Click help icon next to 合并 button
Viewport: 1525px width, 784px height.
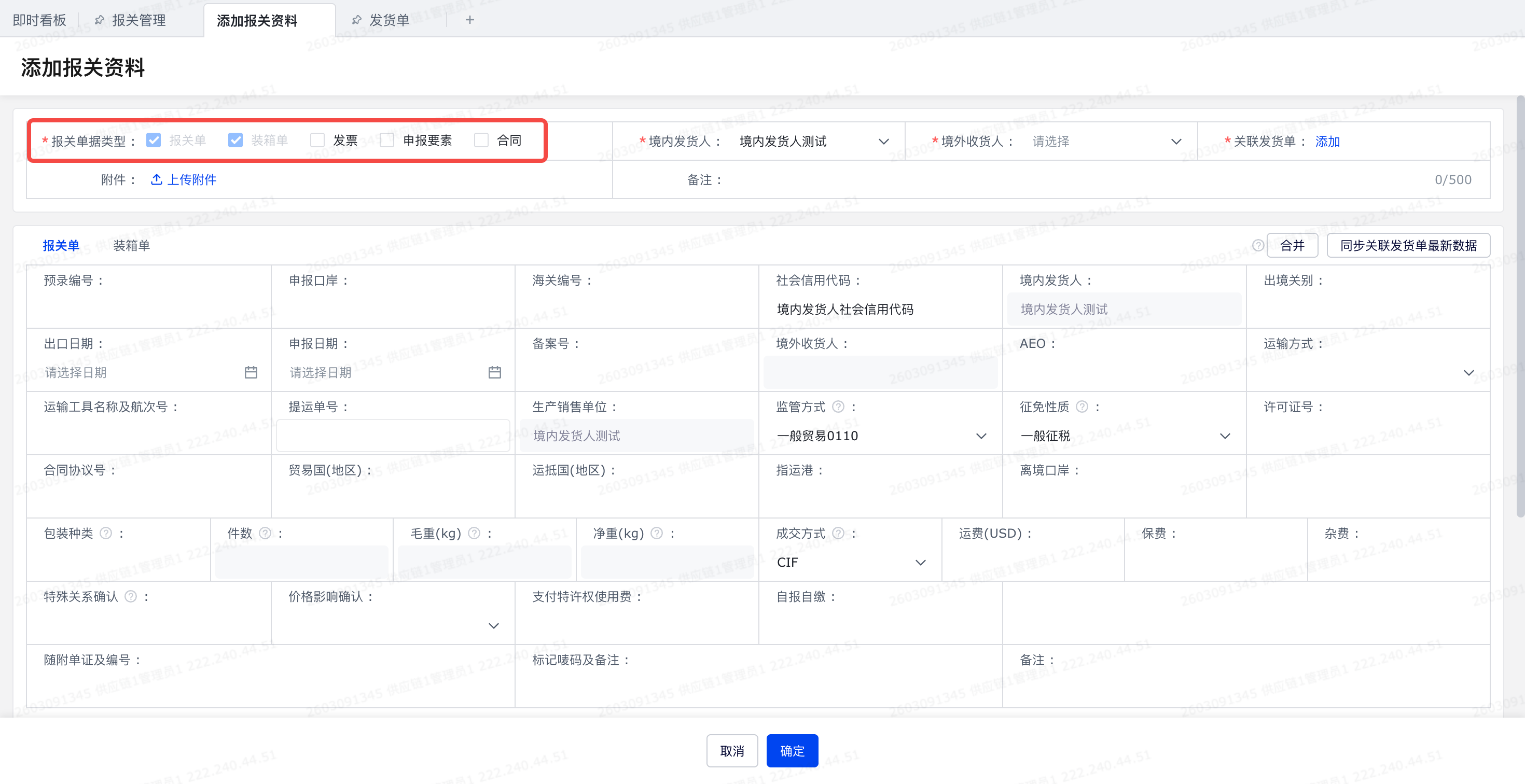tap(1258, 245)
